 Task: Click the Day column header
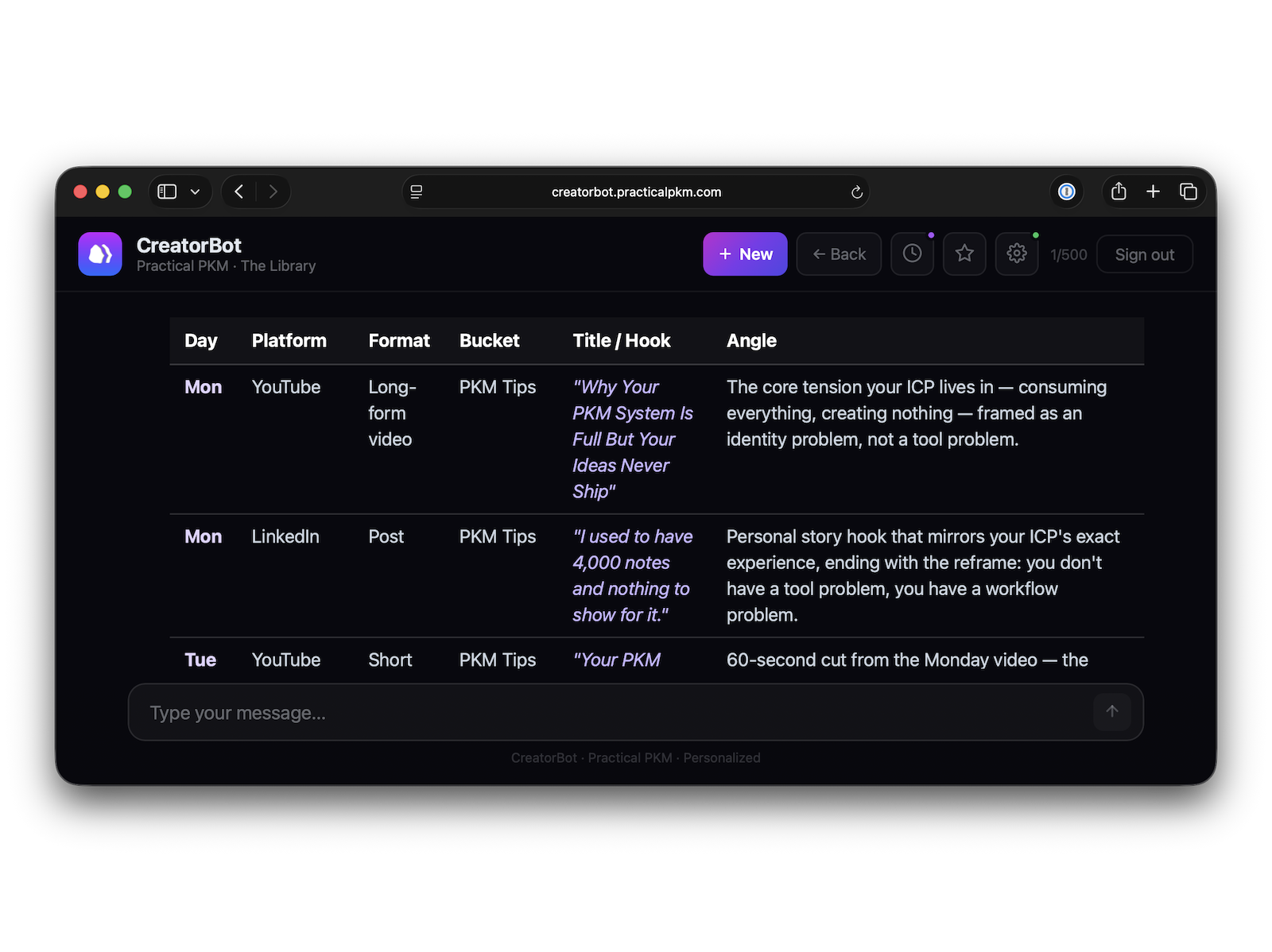tap(200, 341)
